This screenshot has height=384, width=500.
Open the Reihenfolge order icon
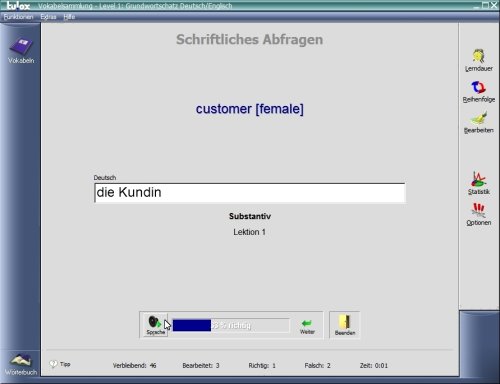(479, 92)
